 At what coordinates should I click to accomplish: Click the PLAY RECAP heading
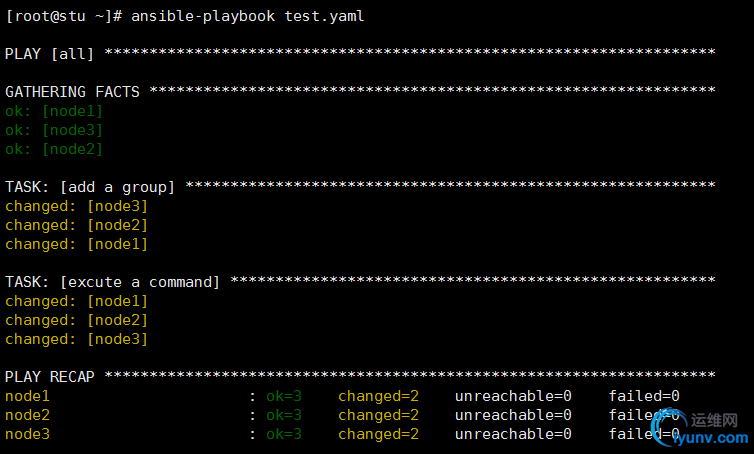(50, 377)
